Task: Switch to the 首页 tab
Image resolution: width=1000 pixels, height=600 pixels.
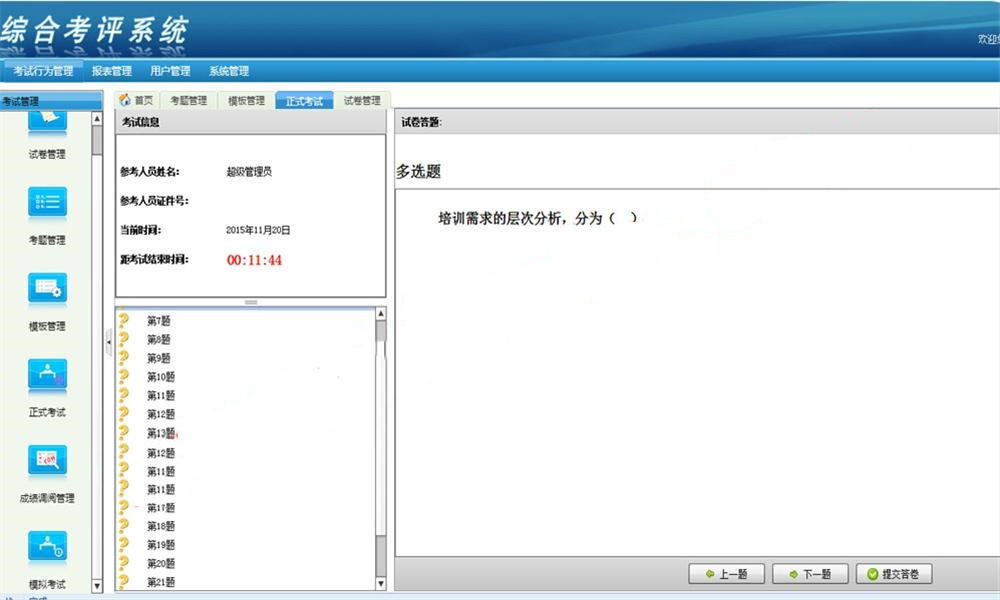Action: click(136, 100)
